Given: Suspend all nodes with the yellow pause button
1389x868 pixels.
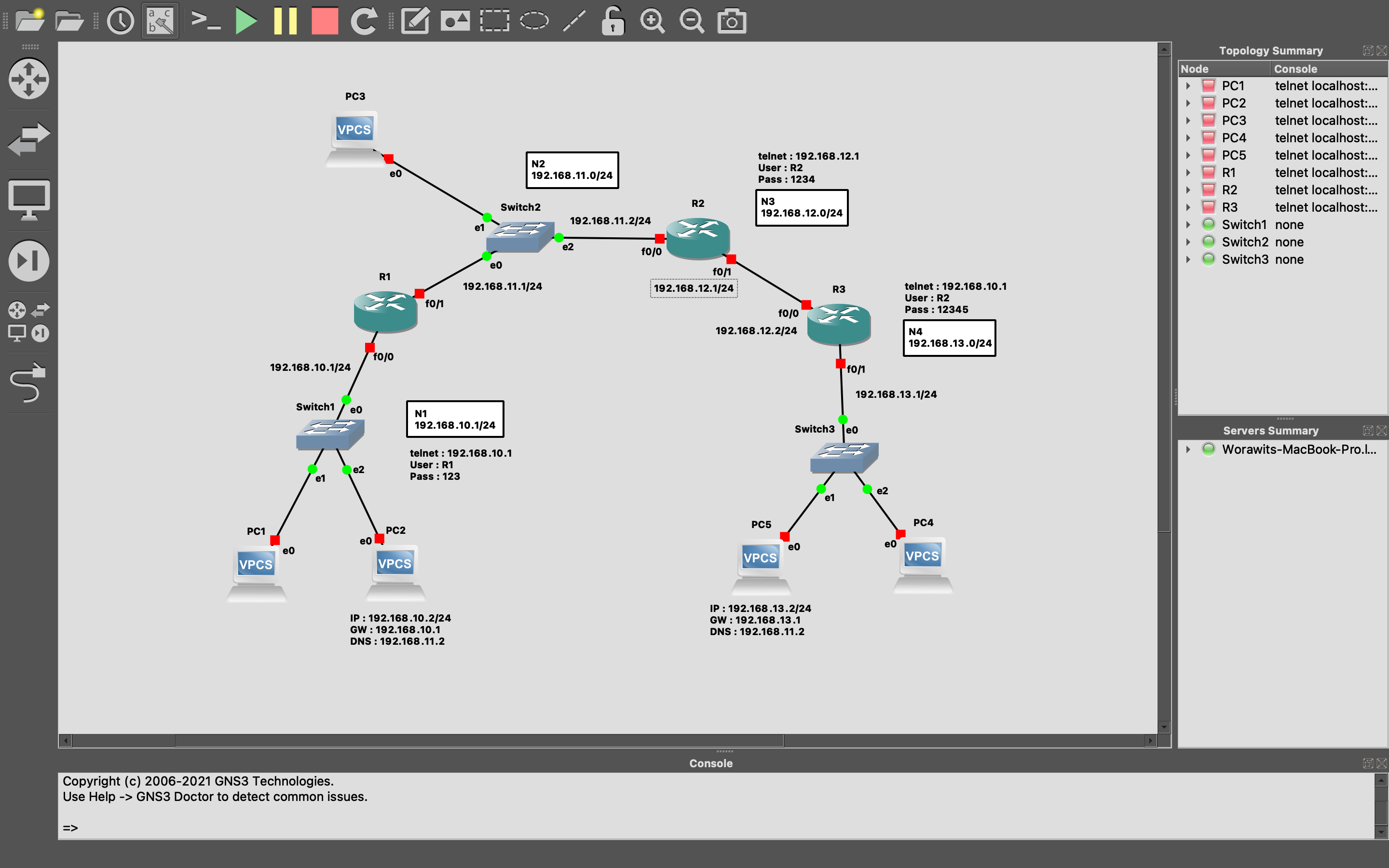Looking at the screenshot, I should coord(285,21).
